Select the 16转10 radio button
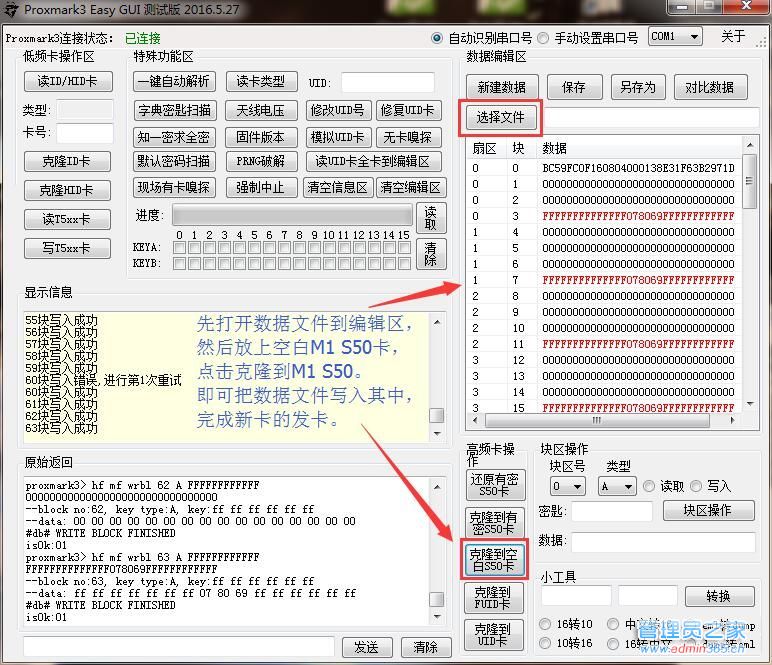This screenshot has height=665, width=772. (545, 624)
